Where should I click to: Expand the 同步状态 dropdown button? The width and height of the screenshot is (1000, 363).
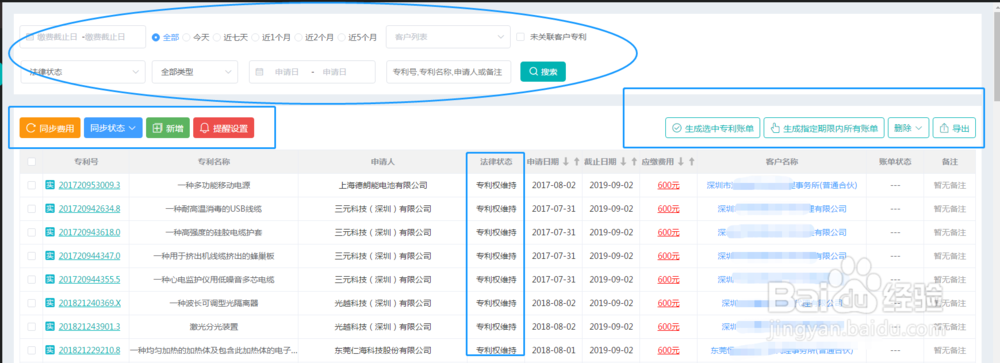113,128
